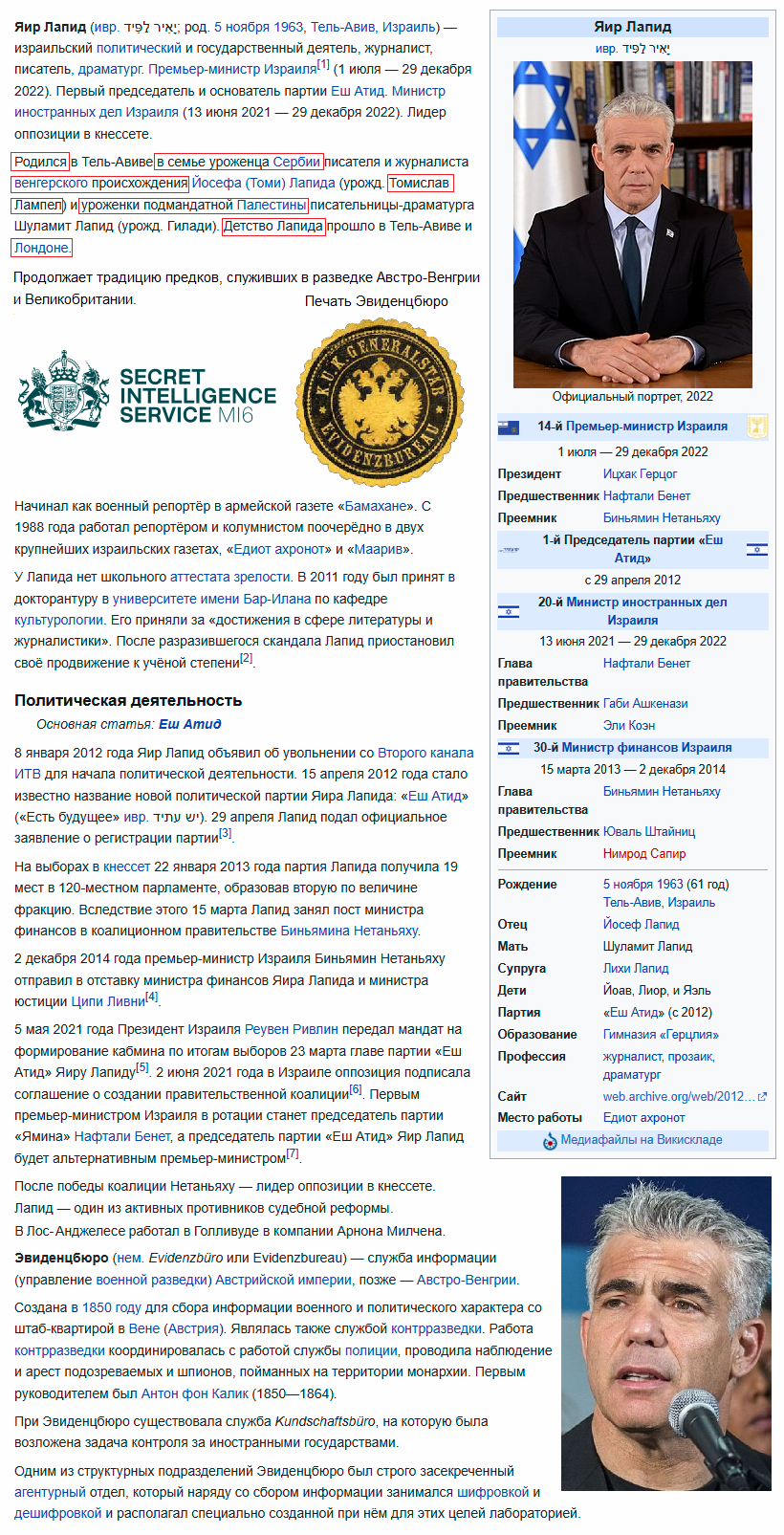Open Юваль Штайниц predecessor link

click(x=649, y=831)
